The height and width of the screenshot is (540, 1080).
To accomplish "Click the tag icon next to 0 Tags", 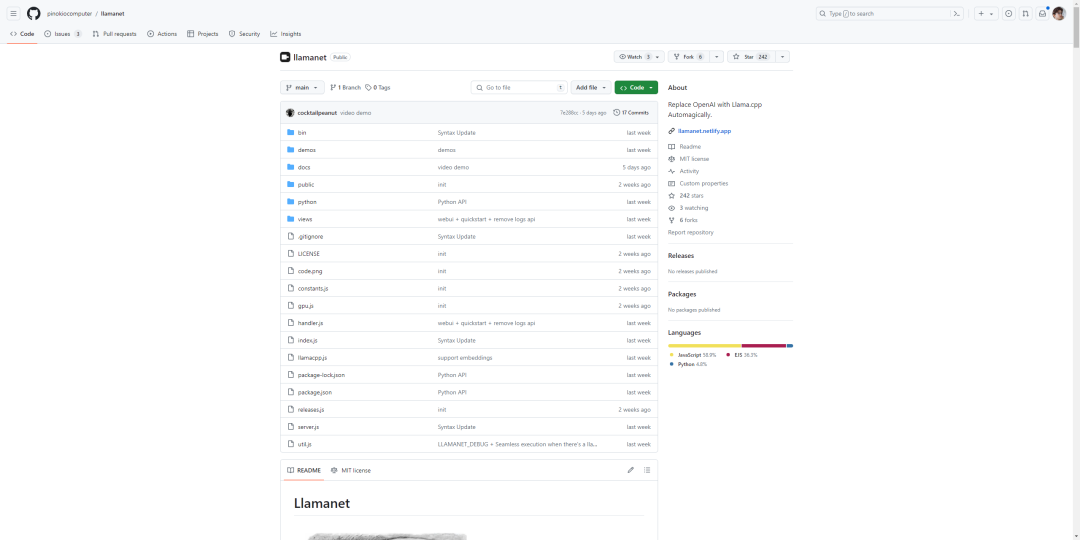I will (x=368, y=87).
